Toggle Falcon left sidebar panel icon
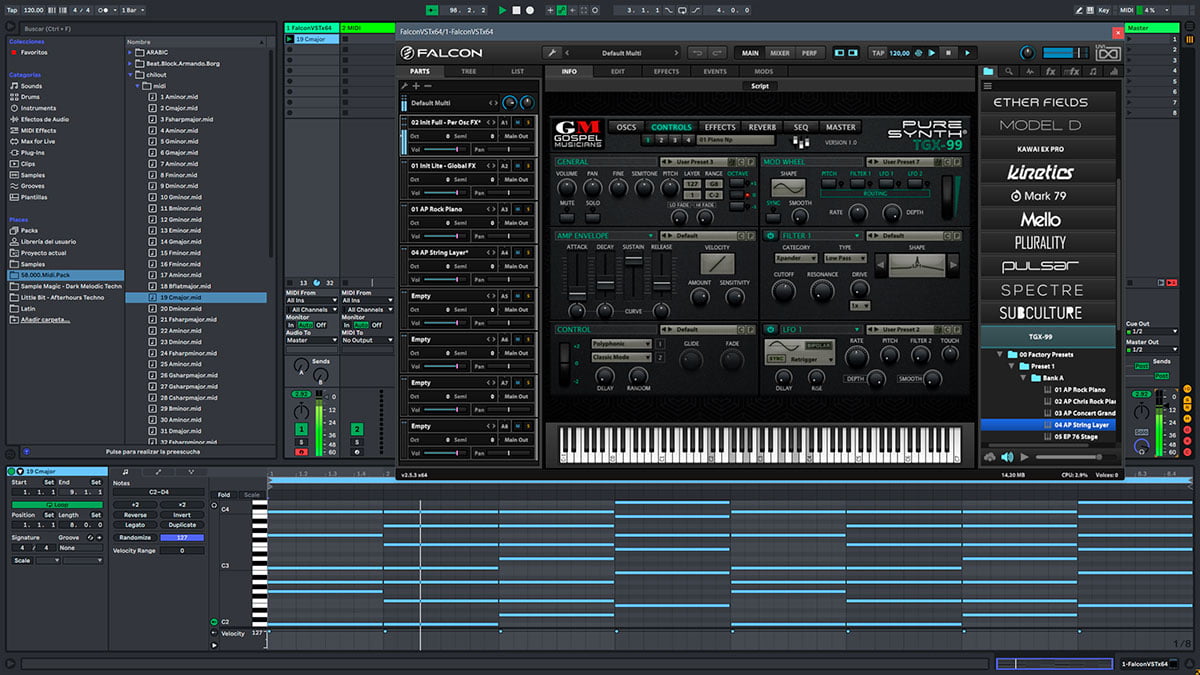 pyautogui.click(x=839, y=52)
